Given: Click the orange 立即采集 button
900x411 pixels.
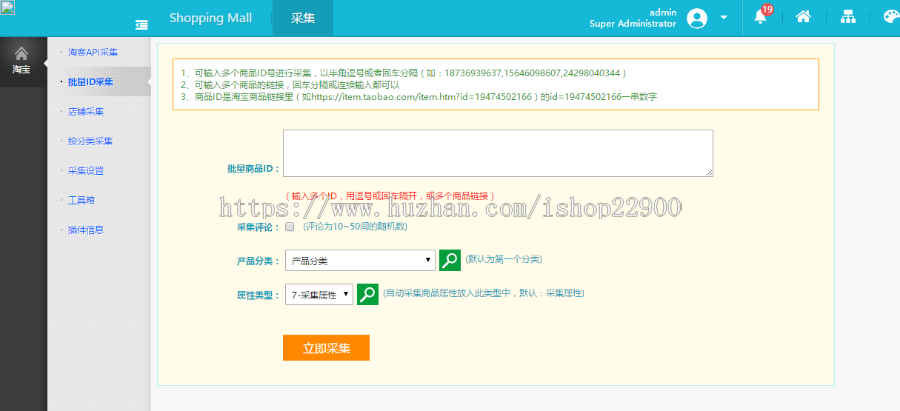Looking at the screenshot, I should pyautogui.click(x=326, y=348).
